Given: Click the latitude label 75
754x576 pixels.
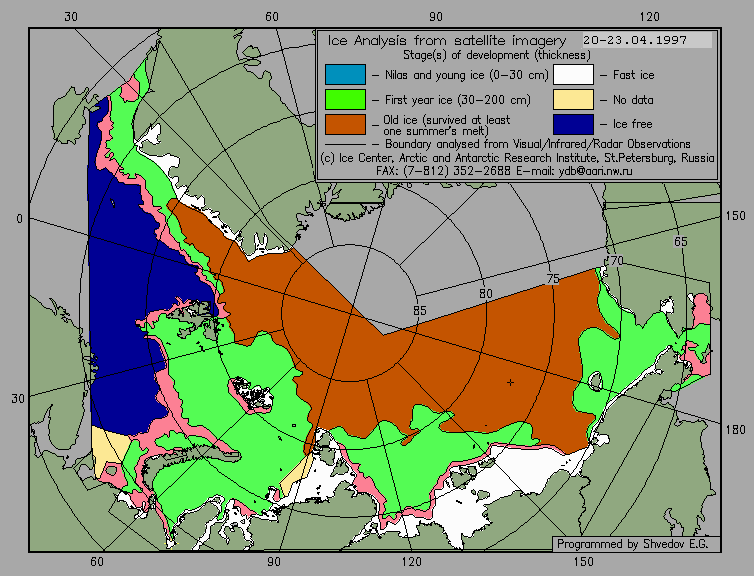Looking at the screenshot, I should 553,278.
